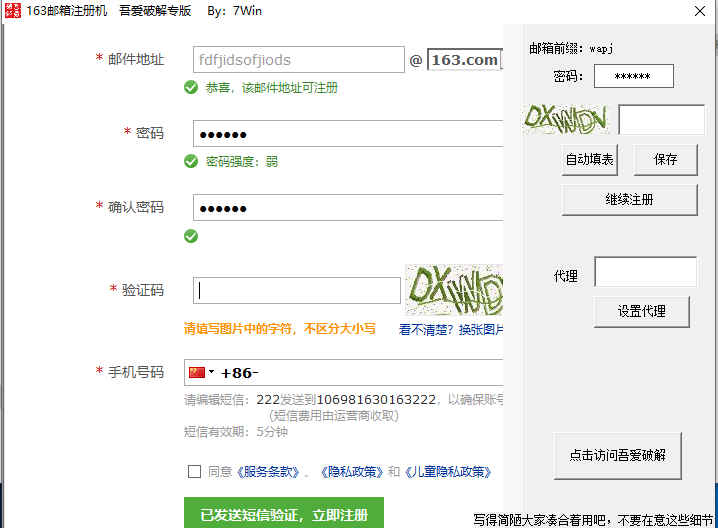718x528 pixels.
Task: Focus the 确认密码 input field
Action: (x=348, y=208)
